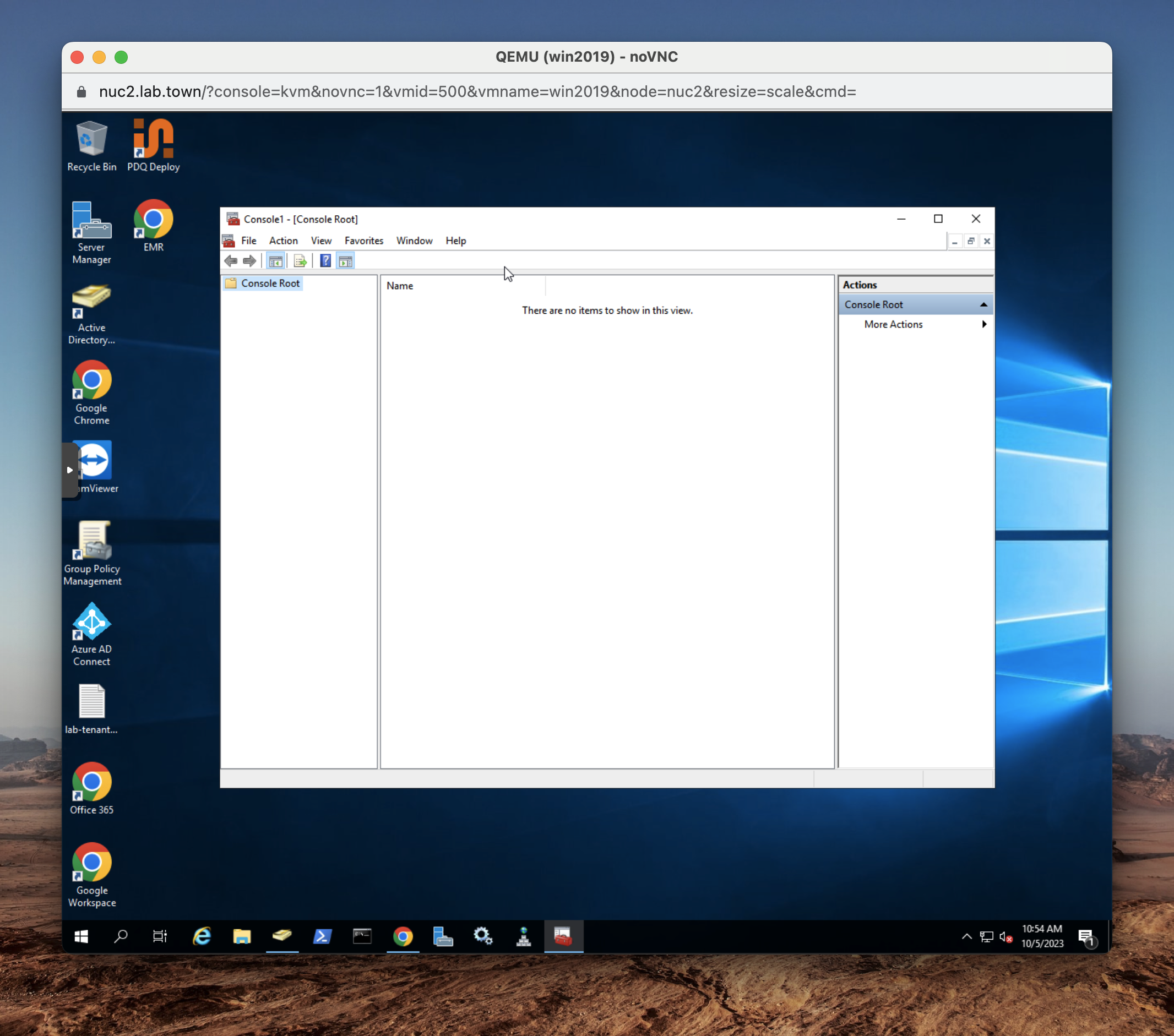Minimize the inner Console Root child window
The width and height of the screenshot is (1174, 1036).
(955, 241)
